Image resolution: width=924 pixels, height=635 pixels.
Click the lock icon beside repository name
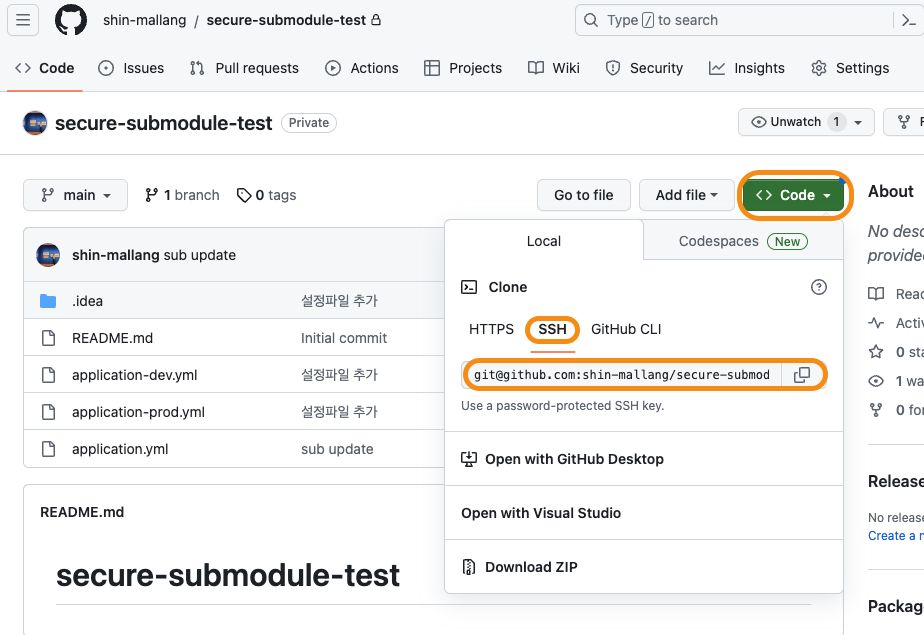376,20
